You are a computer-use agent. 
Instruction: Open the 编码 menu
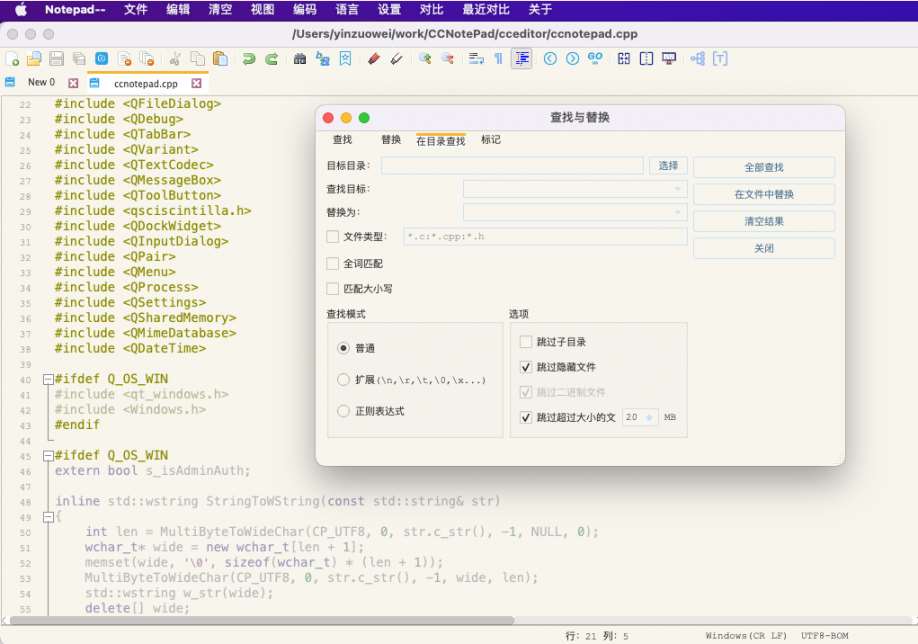tap(304, 9)
